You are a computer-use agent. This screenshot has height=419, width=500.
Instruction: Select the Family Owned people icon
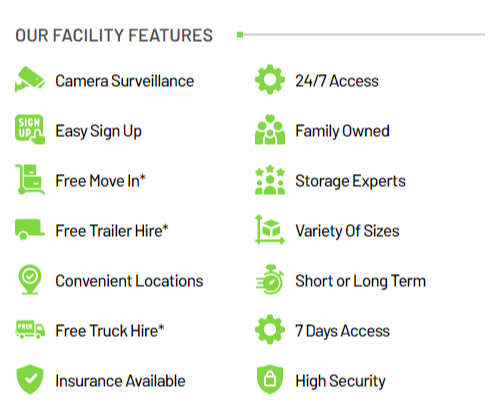tap(270, 130)
